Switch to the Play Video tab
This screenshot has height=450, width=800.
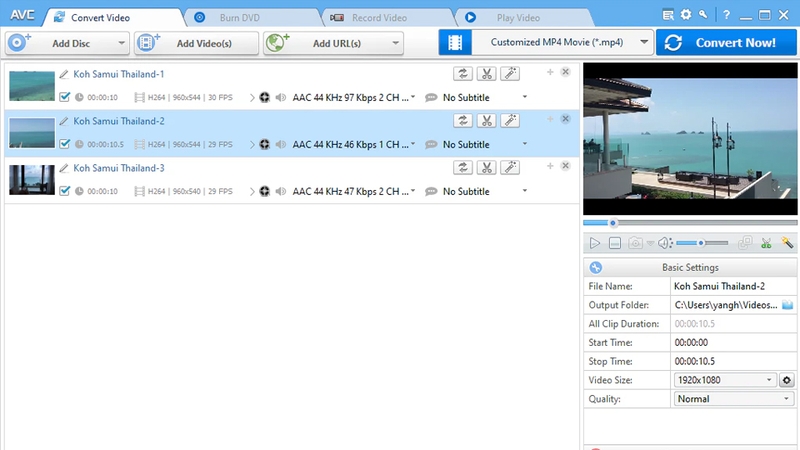pos(524,17)
